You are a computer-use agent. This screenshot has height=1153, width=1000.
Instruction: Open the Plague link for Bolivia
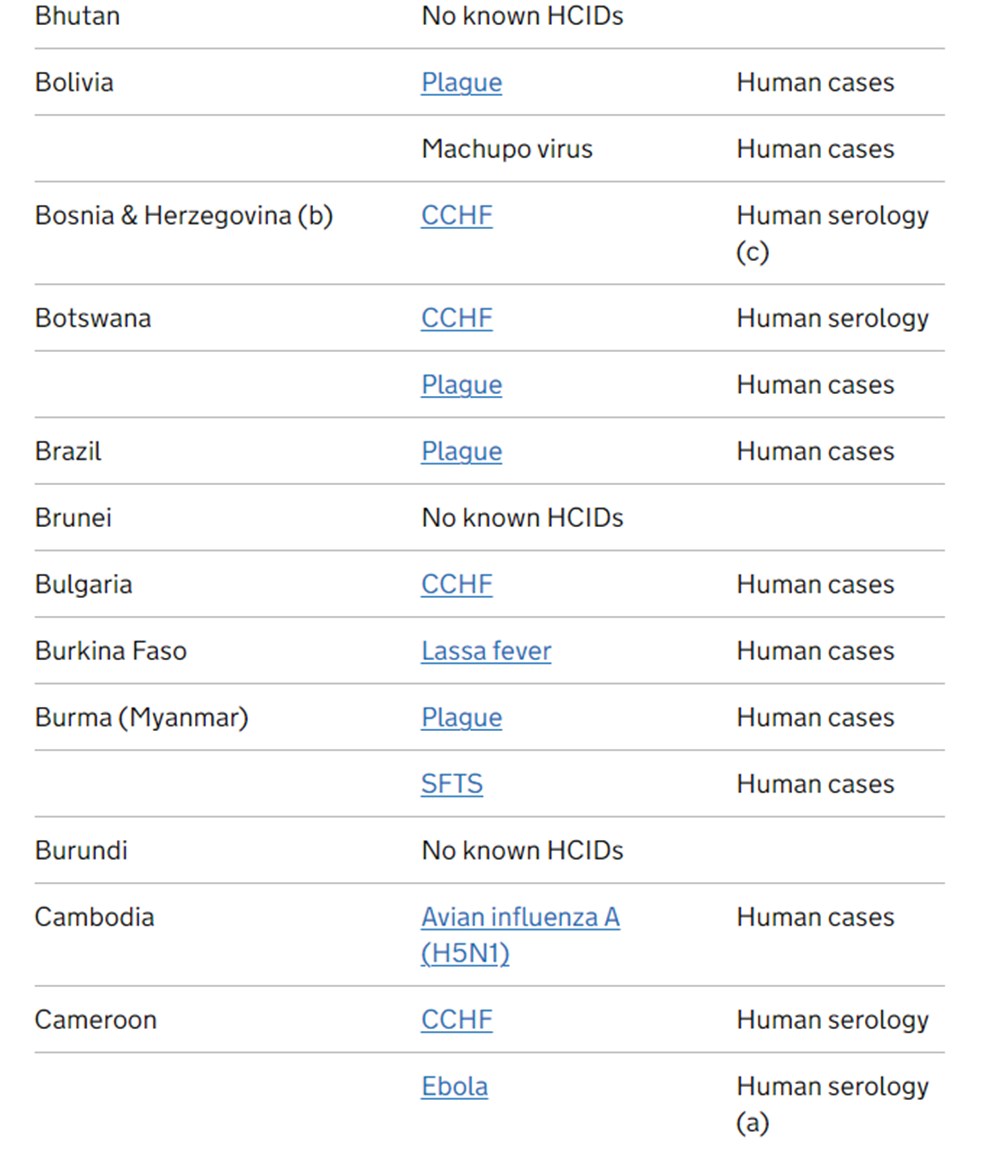point(461,83)
